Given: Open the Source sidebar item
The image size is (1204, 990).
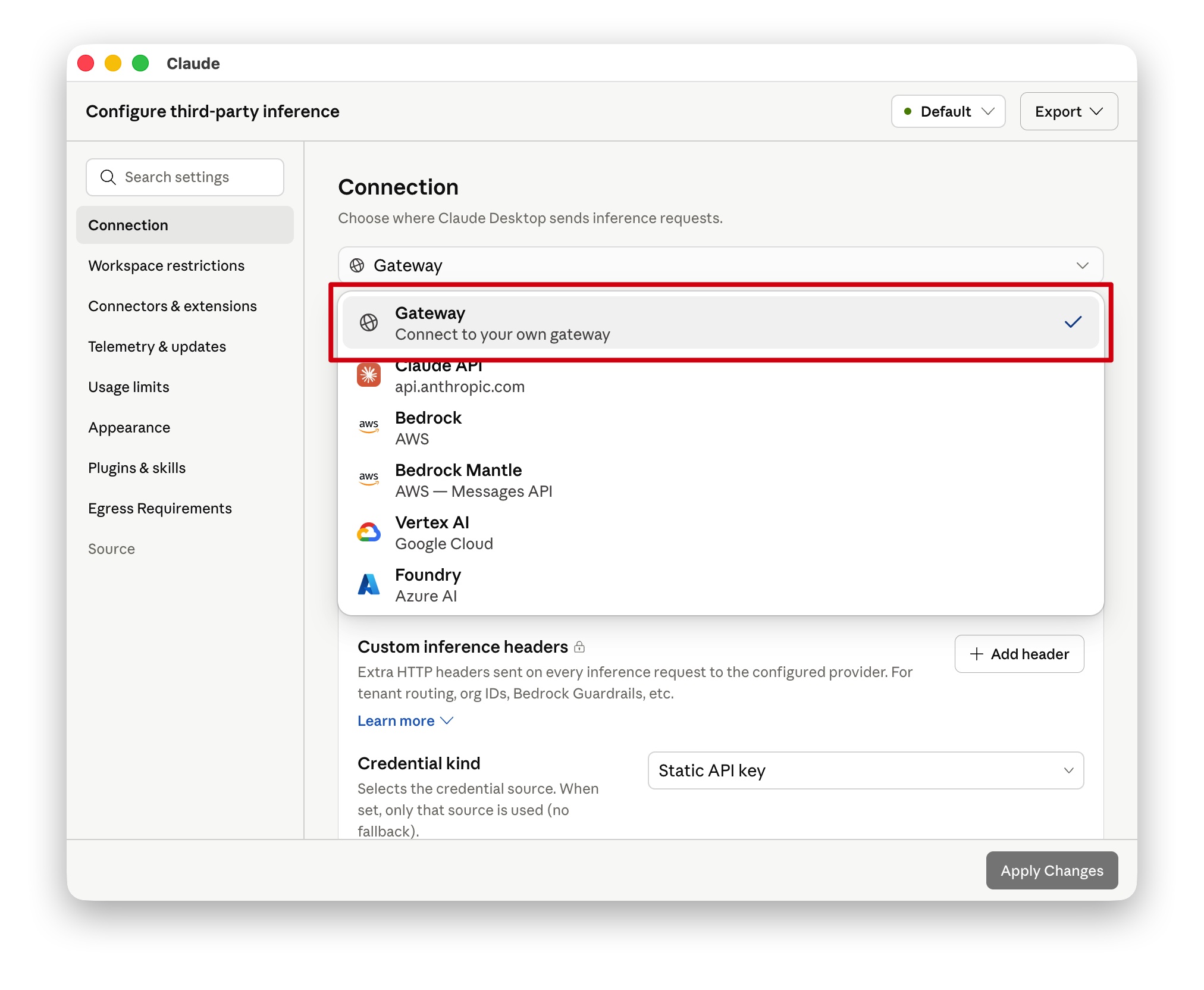Looking at the screenshot, I should 185,549.
